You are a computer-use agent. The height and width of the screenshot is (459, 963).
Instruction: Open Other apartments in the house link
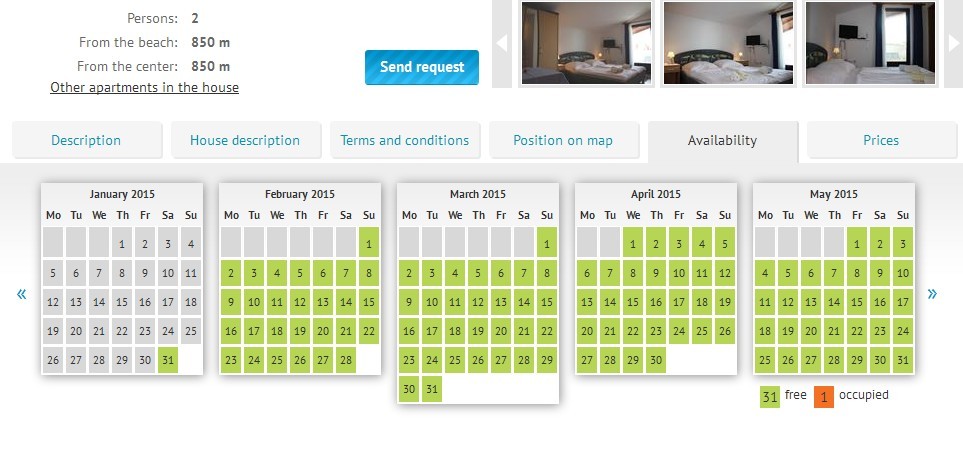(x=144, y=87)
